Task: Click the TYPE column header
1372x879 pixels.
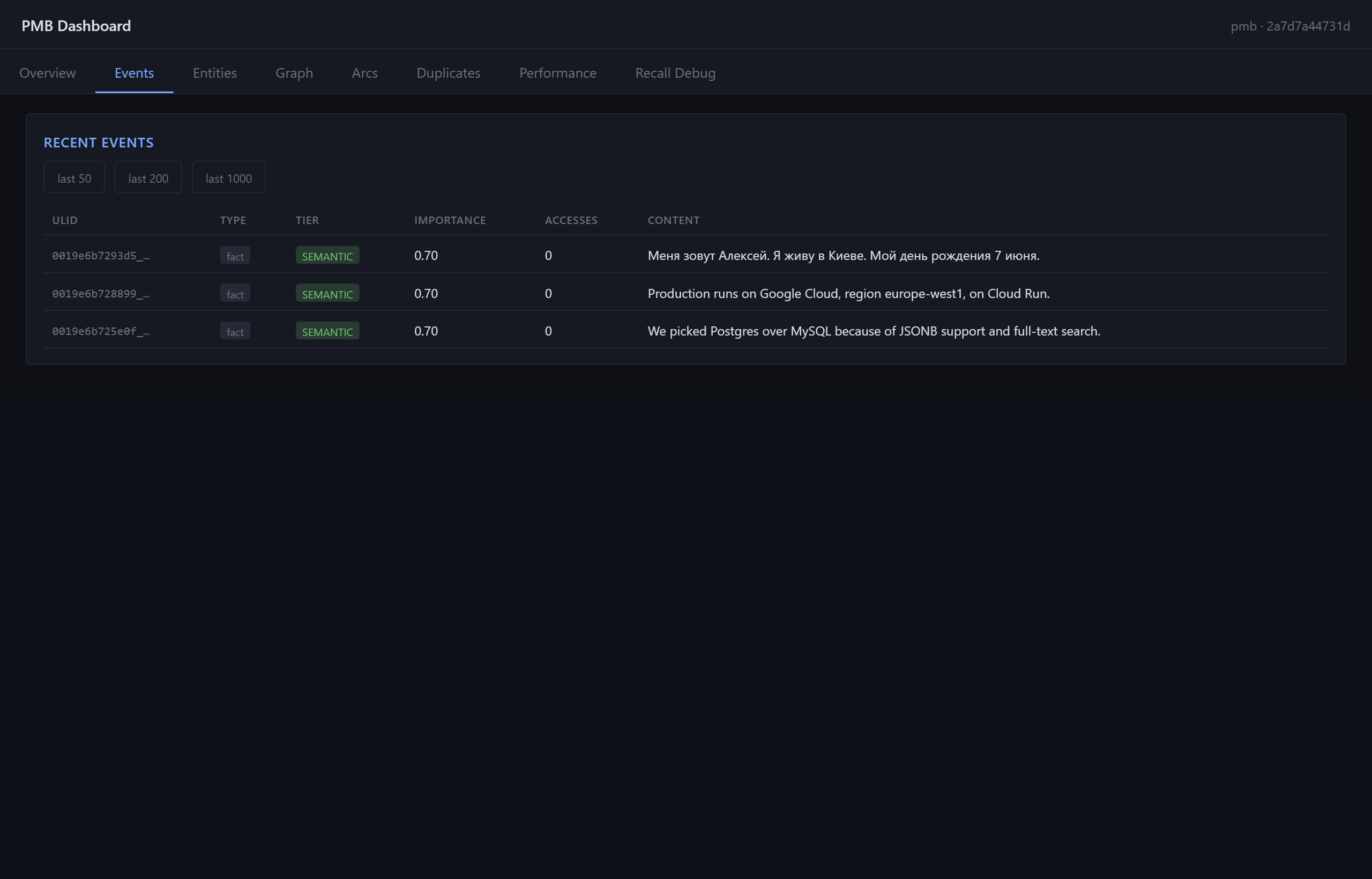Action: click(233, 220)
